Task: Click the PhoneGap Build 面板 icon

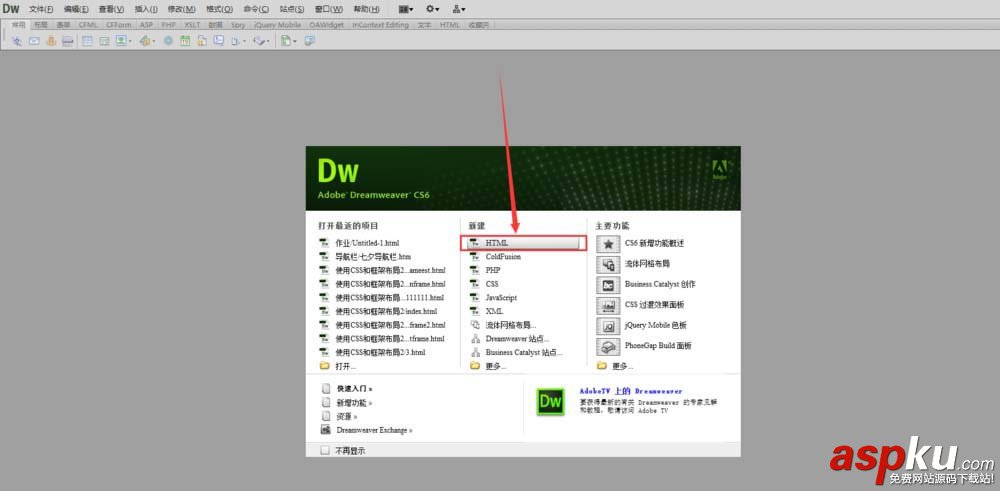Action: pos(608,346)
